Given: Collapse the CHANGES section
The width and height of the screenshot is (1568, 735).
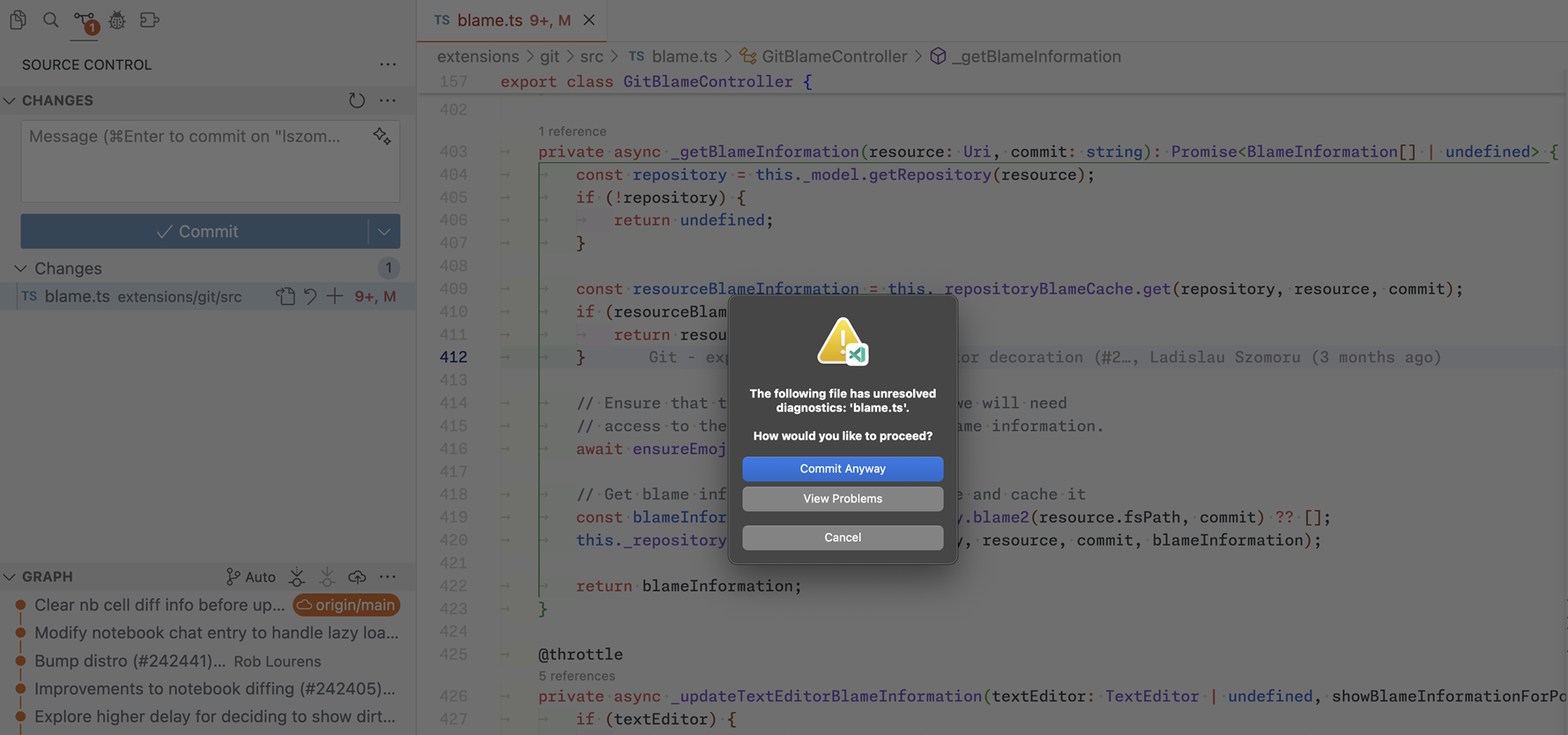Looking at the screenshot, I should (10, 100).
